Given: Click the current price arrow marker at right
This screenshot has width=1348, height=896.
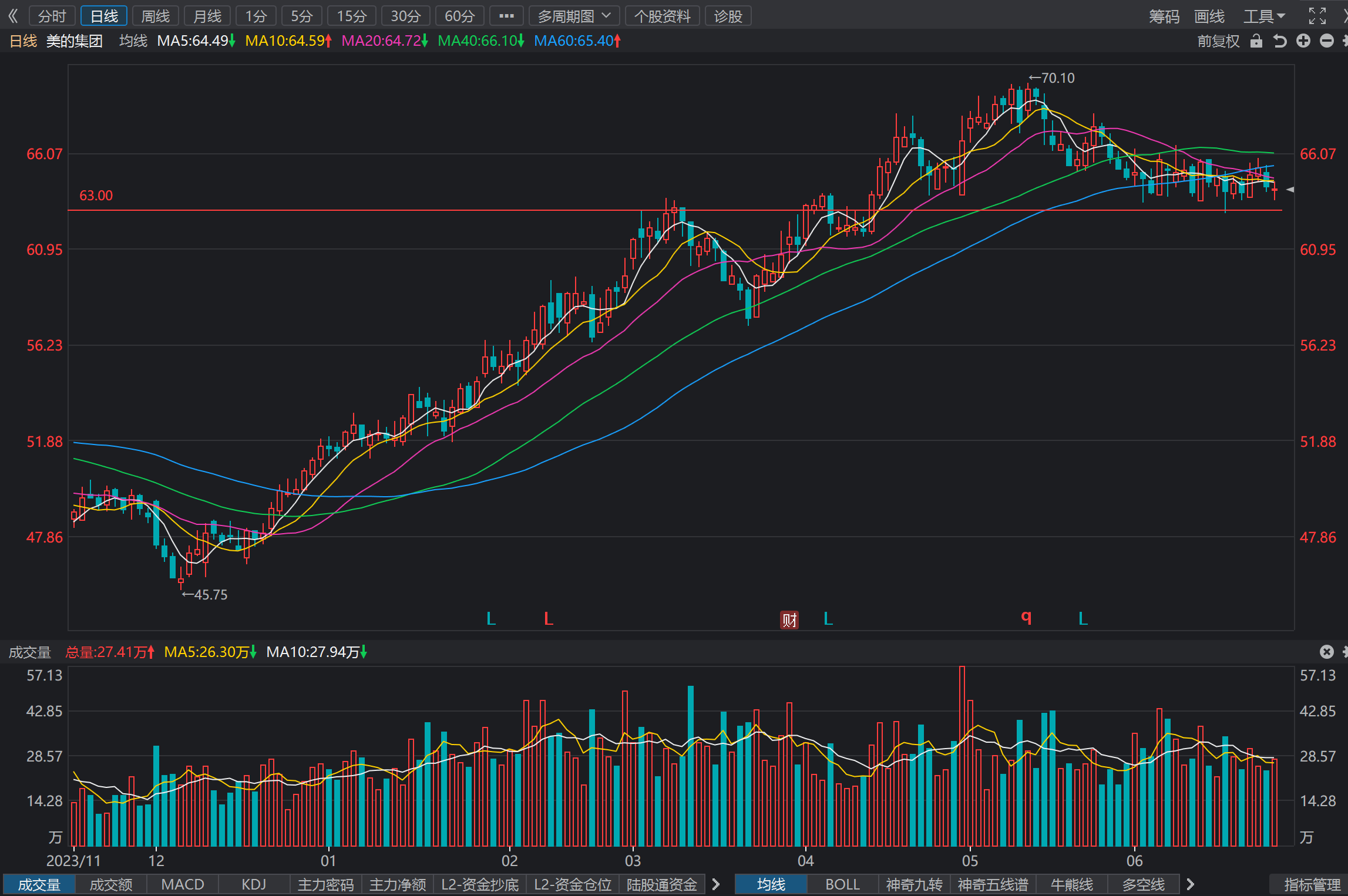Looking at the screenshot, I should [x=1290, y=190].
